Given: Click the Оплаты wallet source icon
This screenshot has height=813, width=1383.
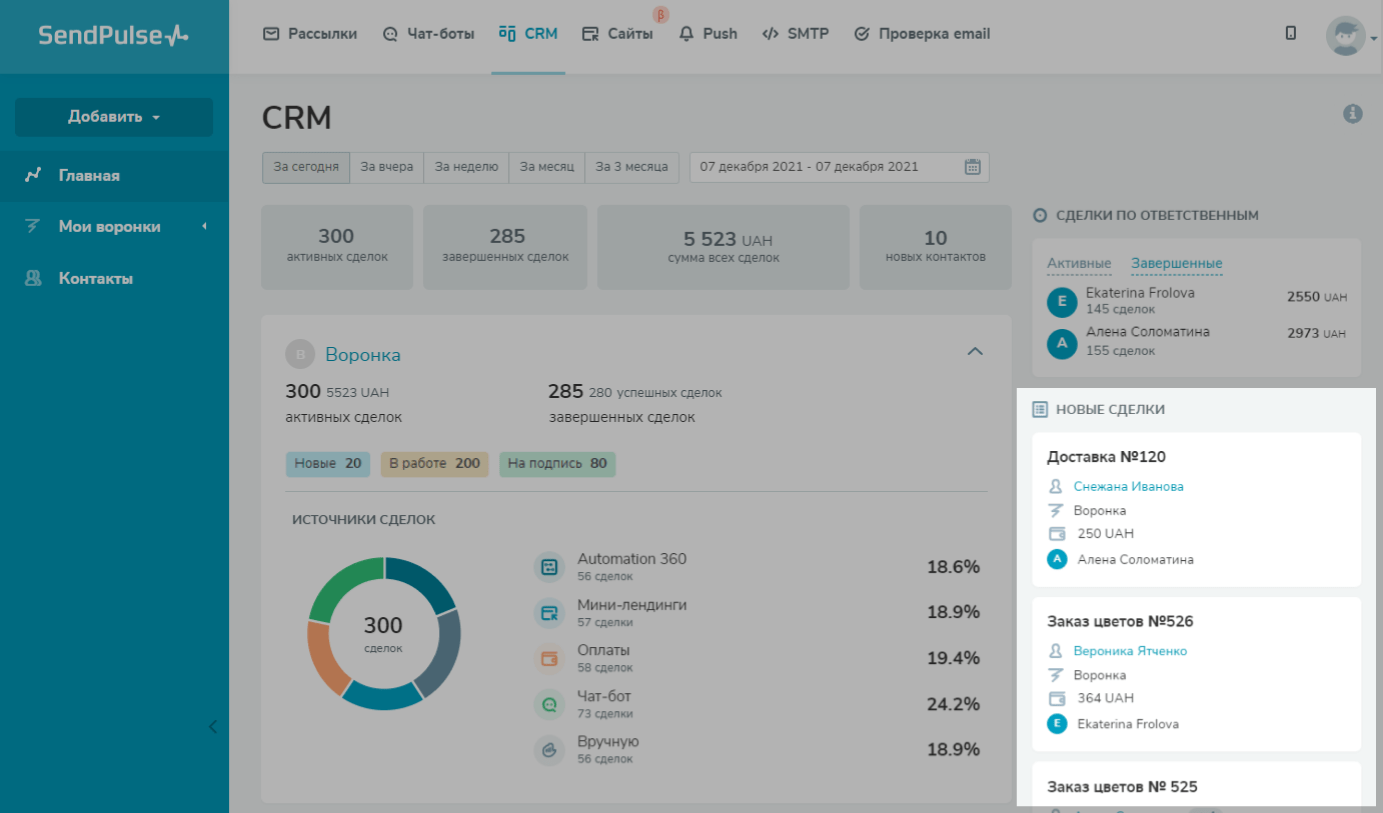Looking at the screenshot, I should 548,659.
